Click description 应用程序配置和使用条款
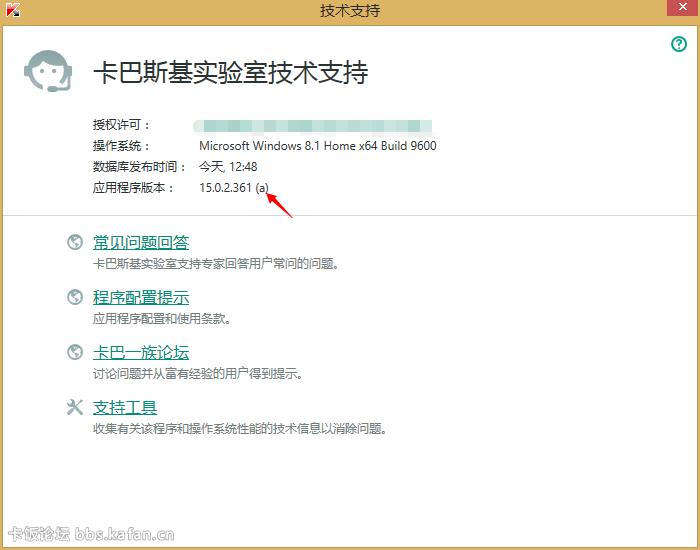This screenshot has height=550, width=700. point(162,319)
